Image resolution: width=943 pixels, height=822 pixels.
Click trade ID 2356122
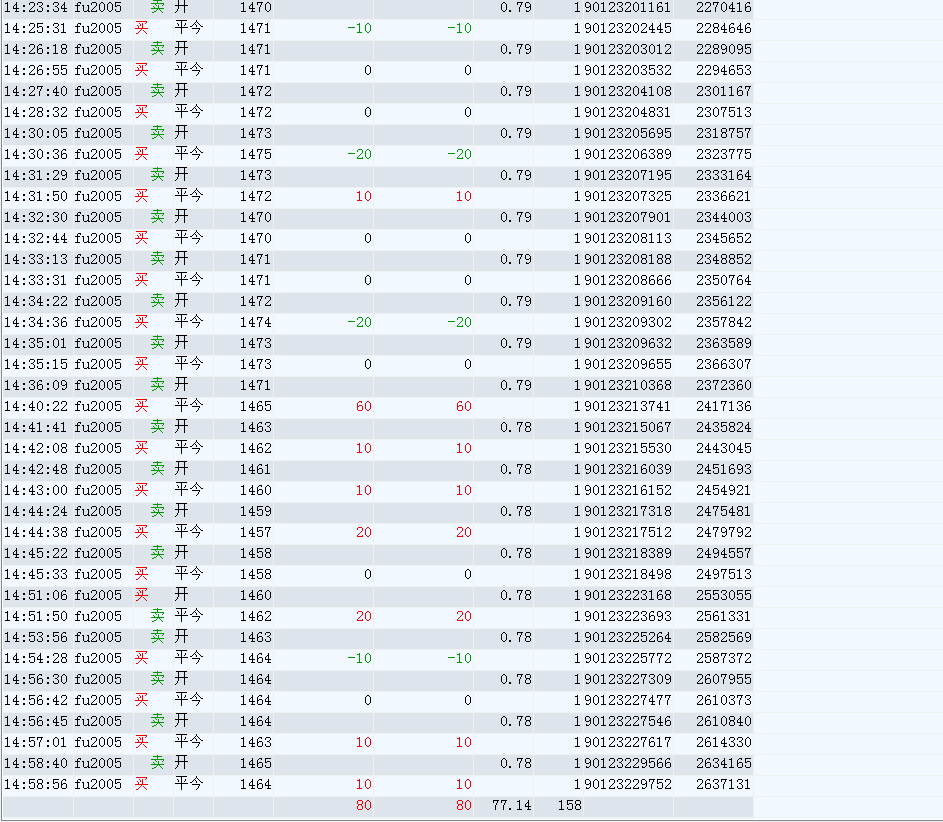[x=723, y=302]
